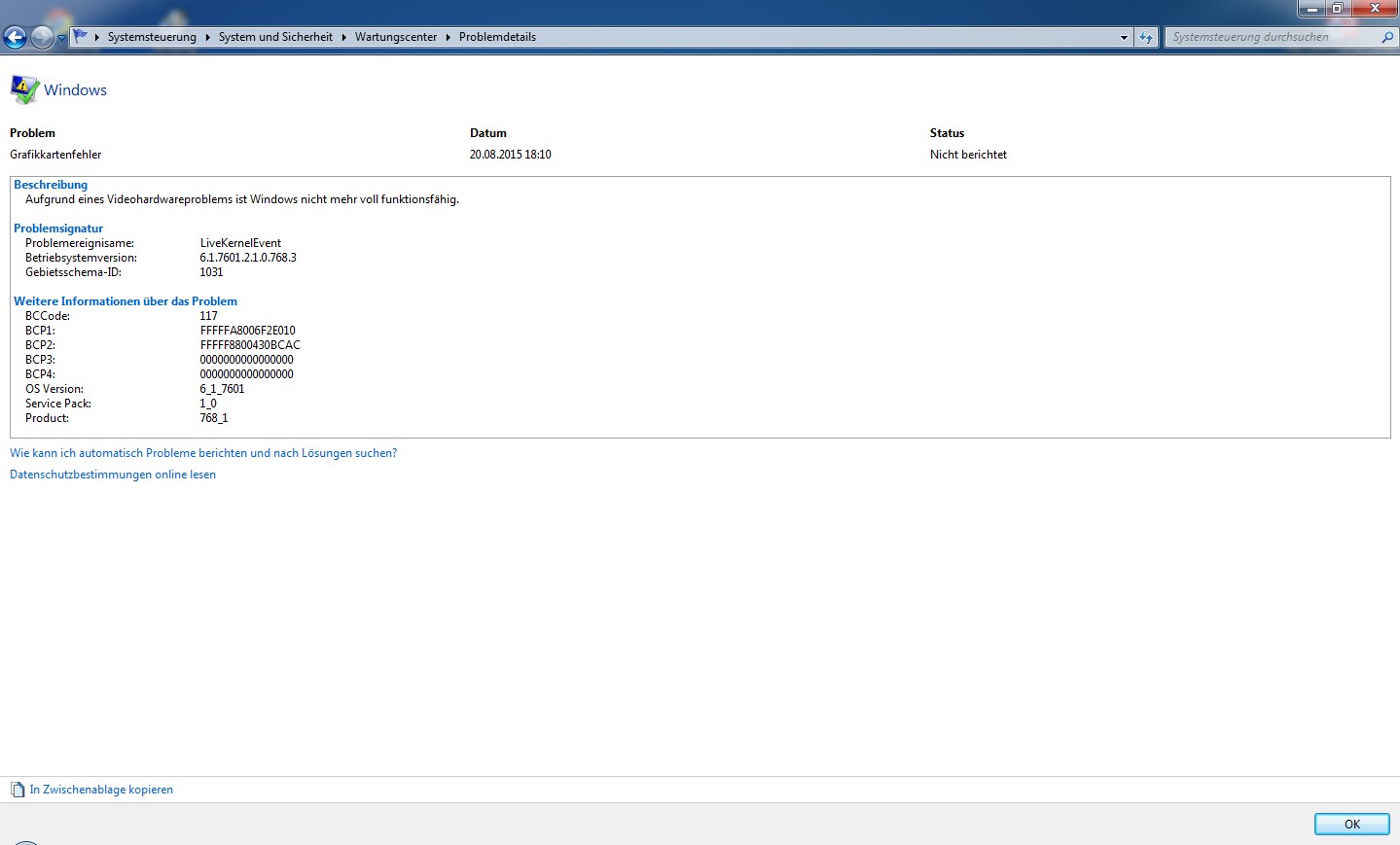Select Product value 768_1

tap(213, 418)
